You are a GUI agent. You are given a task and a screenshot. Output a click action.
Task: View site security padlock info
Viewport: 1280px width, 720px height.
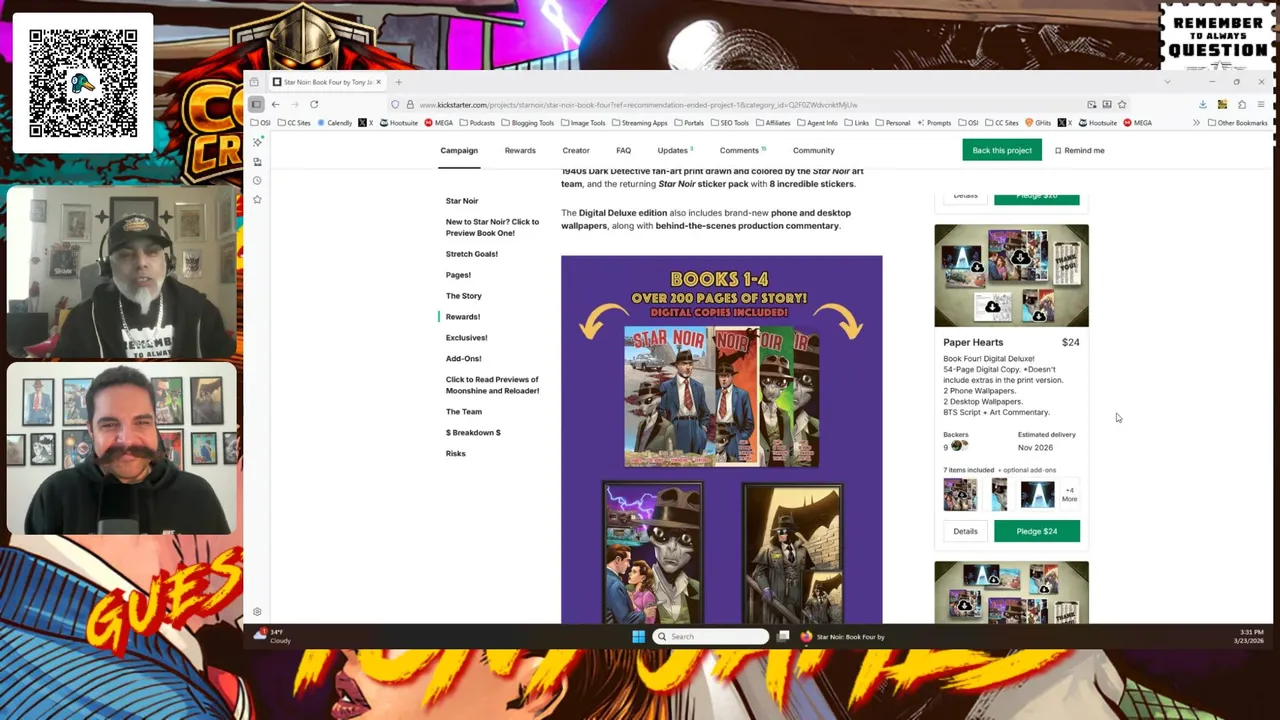pyautogui.click(x=409, y=104)
